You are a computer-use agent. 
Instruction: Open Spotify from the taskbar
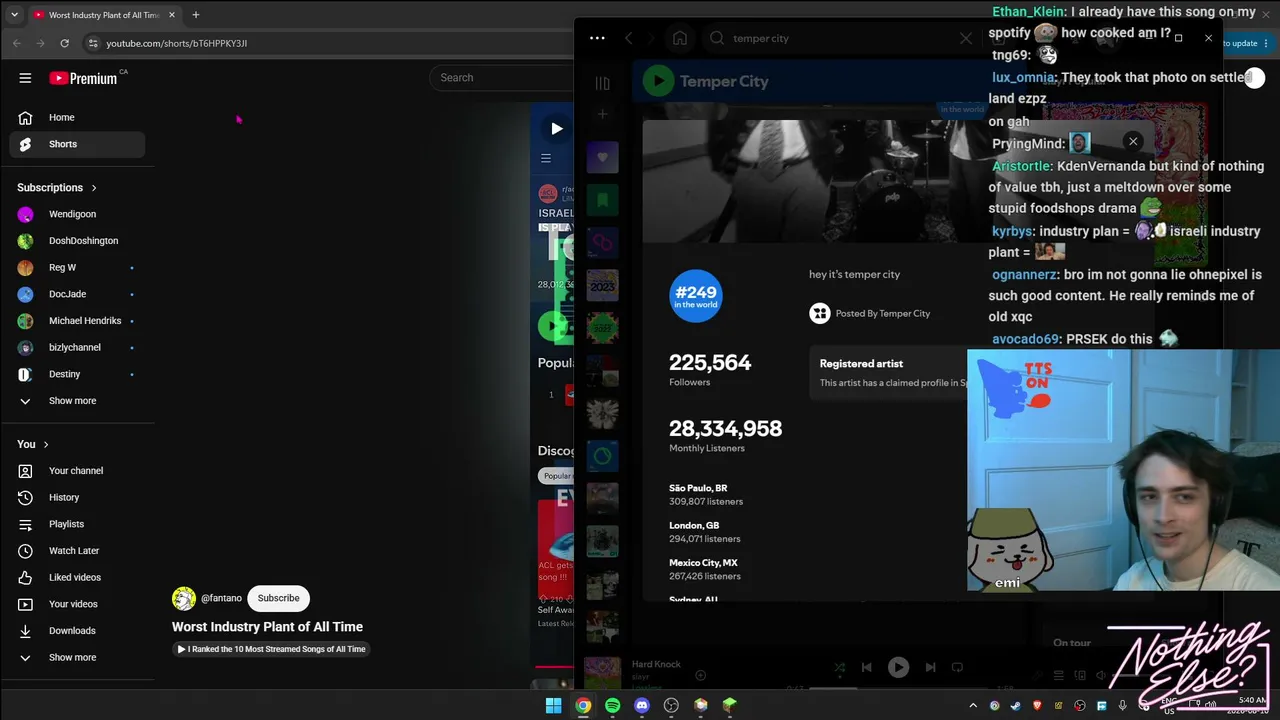click(x=612, y=705)
